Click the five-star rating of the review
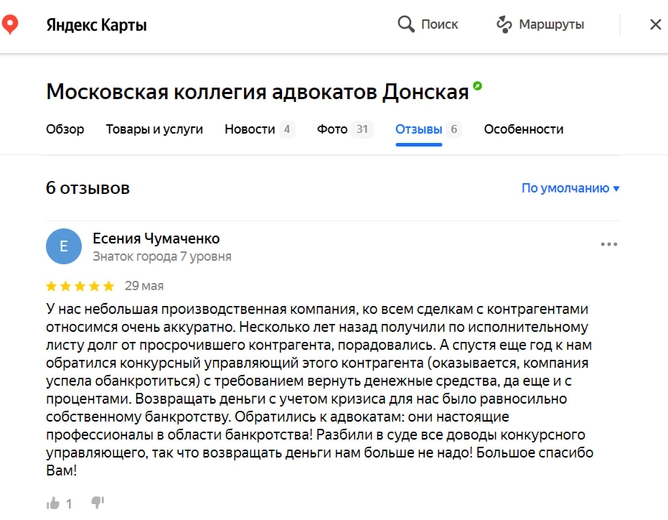 click(x=80, y=285)
